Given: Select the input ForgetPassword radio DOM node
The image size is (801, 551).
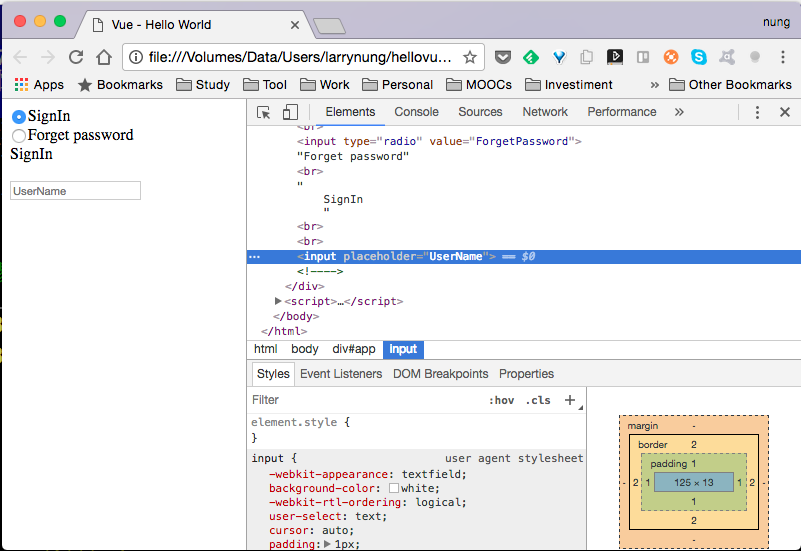Looking at the screenshot, I should point(439,141).
